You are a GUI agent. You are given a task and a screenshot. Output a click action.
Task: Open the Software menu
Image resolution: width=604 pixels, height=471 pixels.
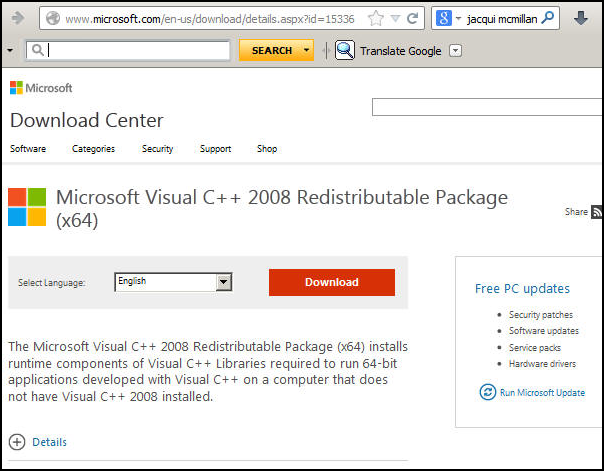click(28, 149)
